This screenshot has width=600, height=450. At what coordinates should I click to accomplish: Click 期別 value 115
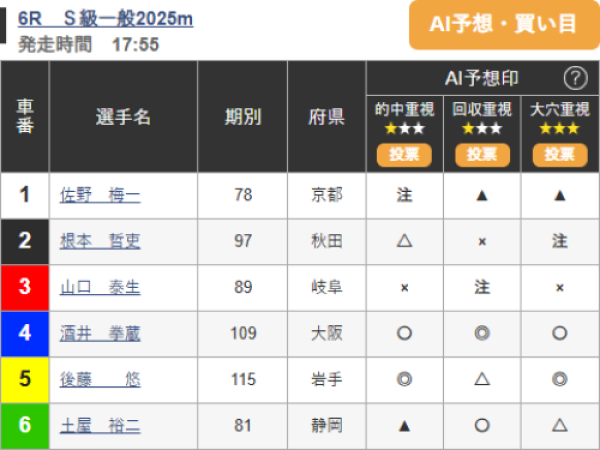click(243, 380)
